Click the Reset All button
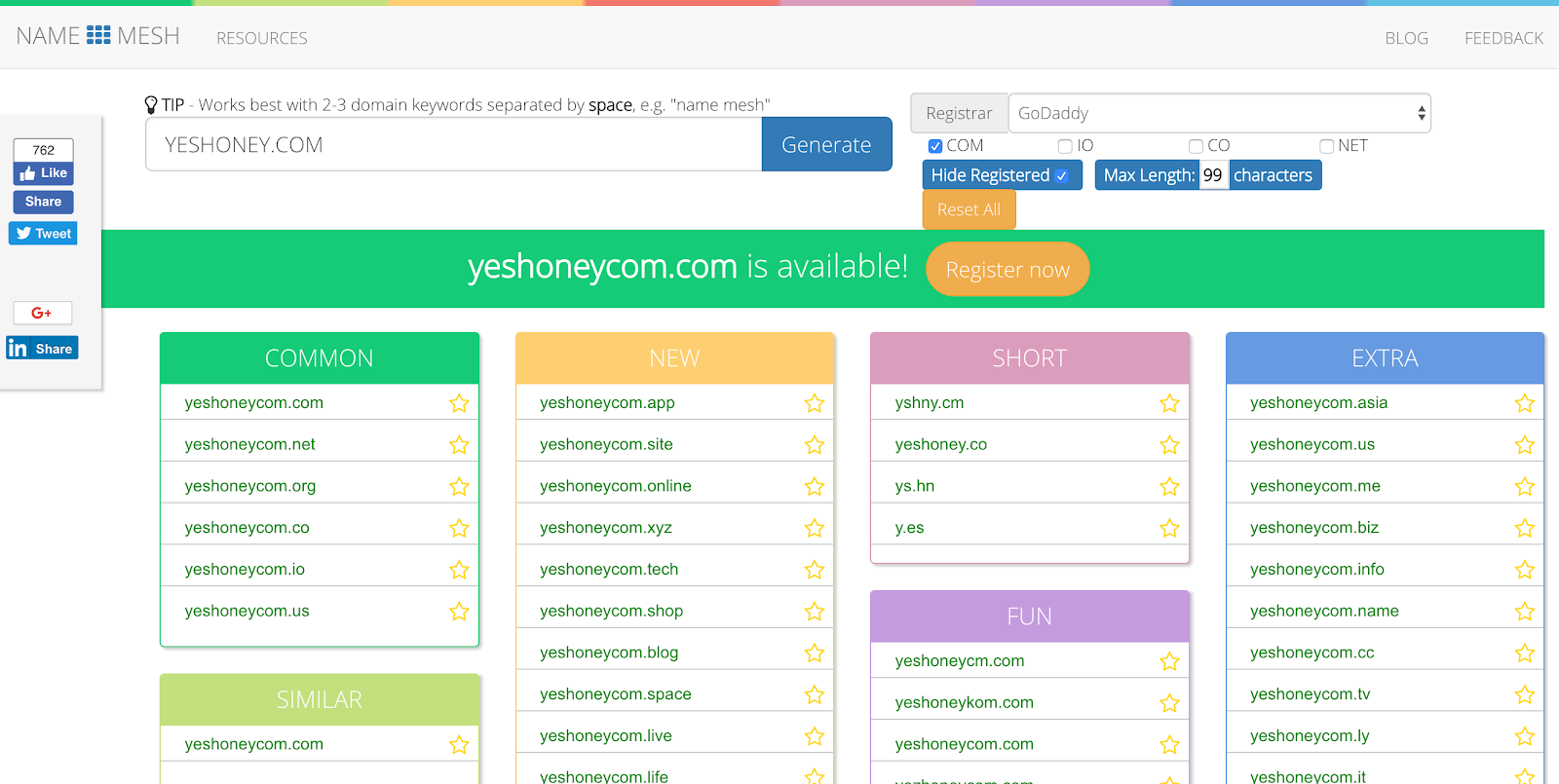The width and height of the screenshot is (1559, 784). point(969,209)
